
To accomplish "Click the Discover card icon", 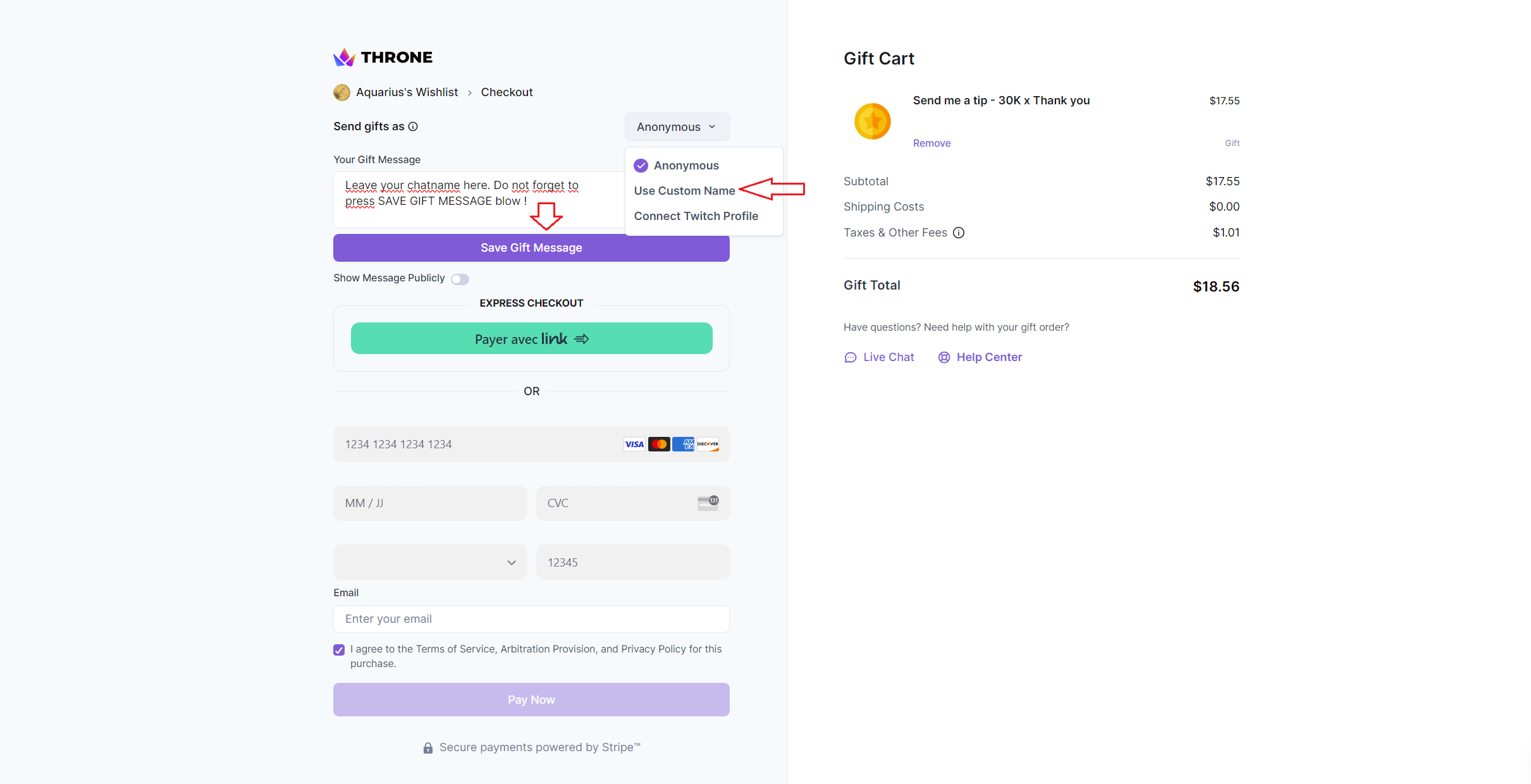I will [x=708, y=444].
